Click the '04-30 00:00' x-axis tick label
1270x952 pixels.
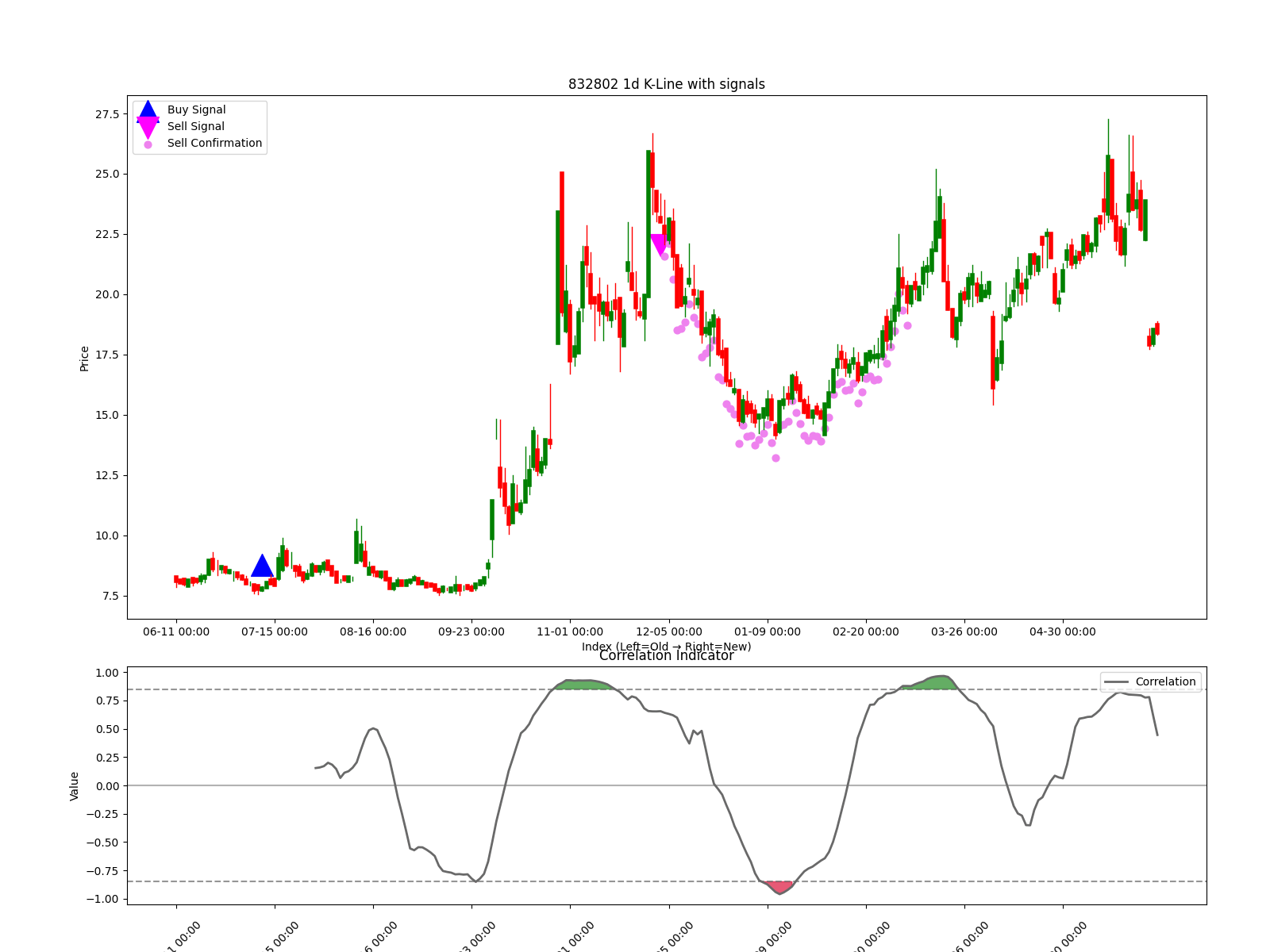1062,632
